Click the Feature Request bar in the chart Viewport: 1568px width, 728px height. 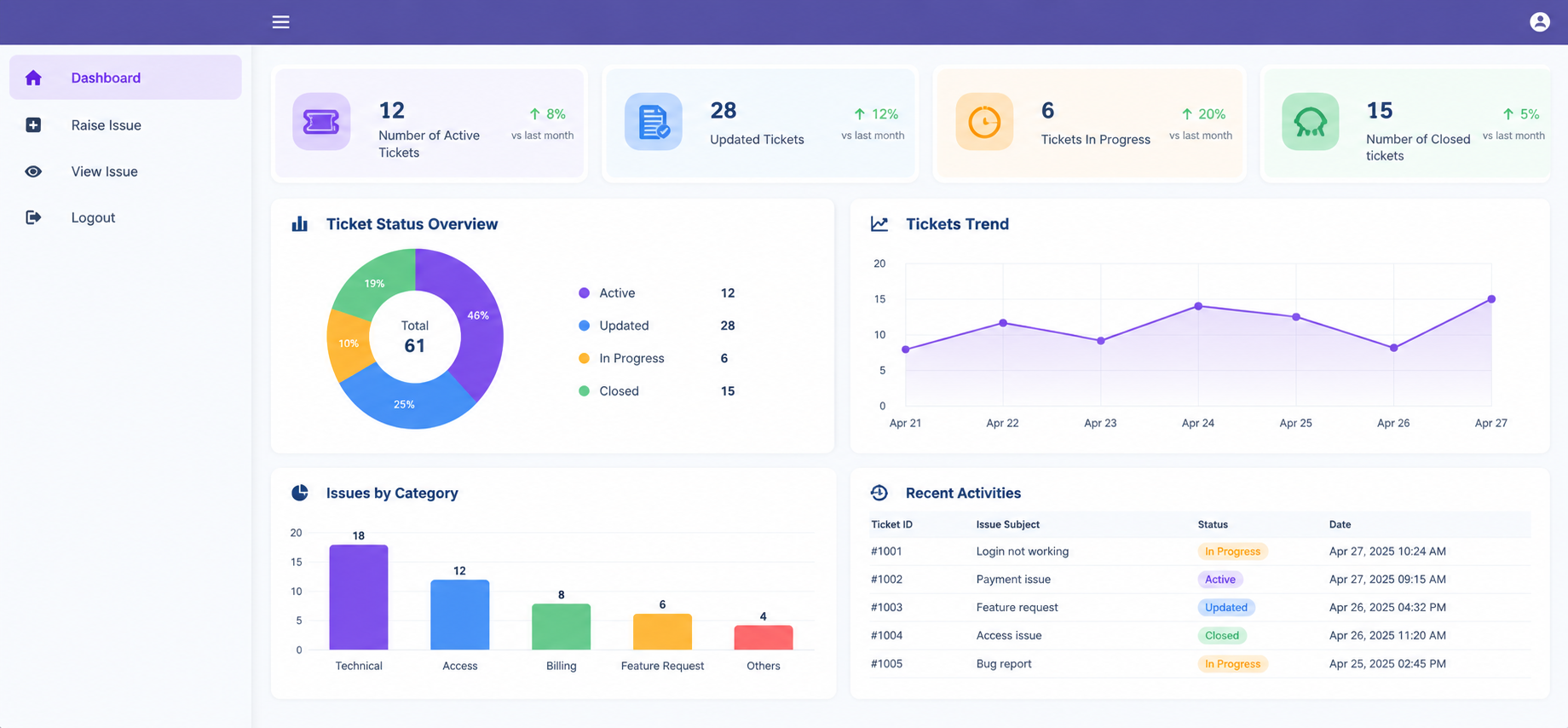[x=662, y=632]
